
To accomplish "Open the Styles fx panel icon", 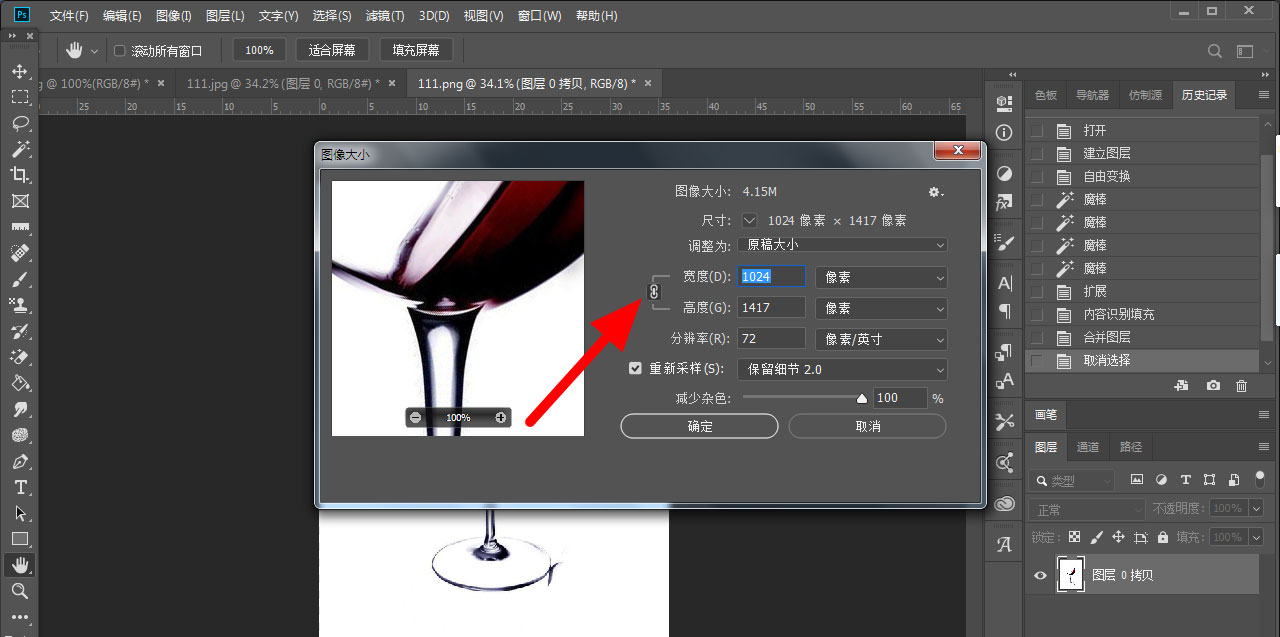I will tap(1005, 202).
